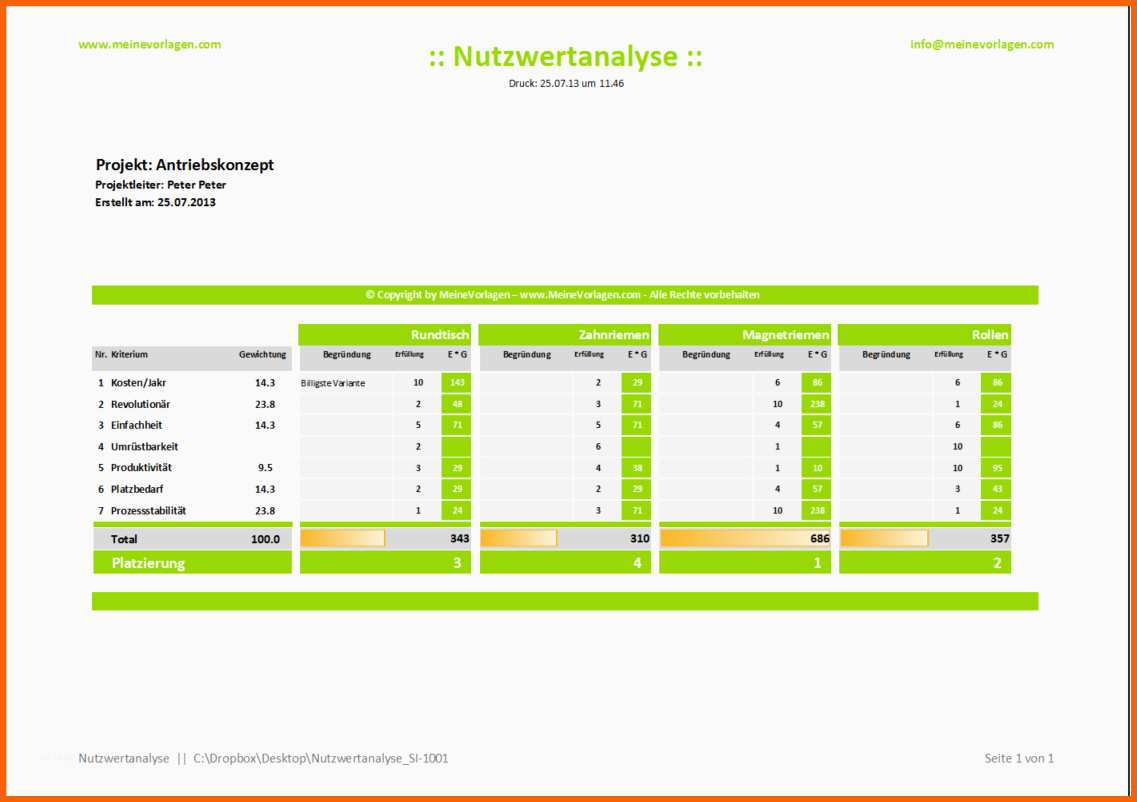Click the 'Gewichtung' column header
1137x802 pixels.
262,355
